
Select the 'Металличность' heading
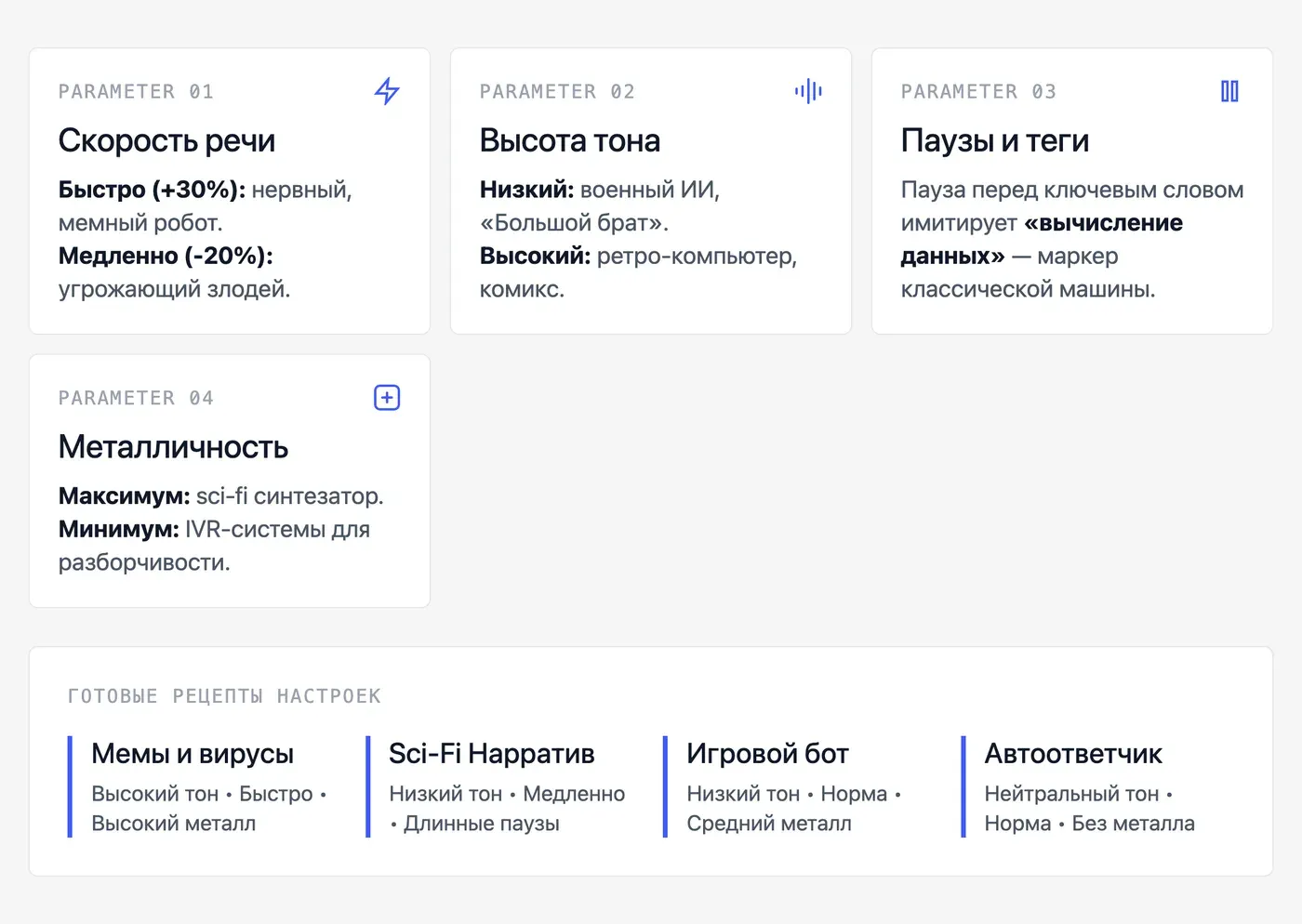point(173,447)
